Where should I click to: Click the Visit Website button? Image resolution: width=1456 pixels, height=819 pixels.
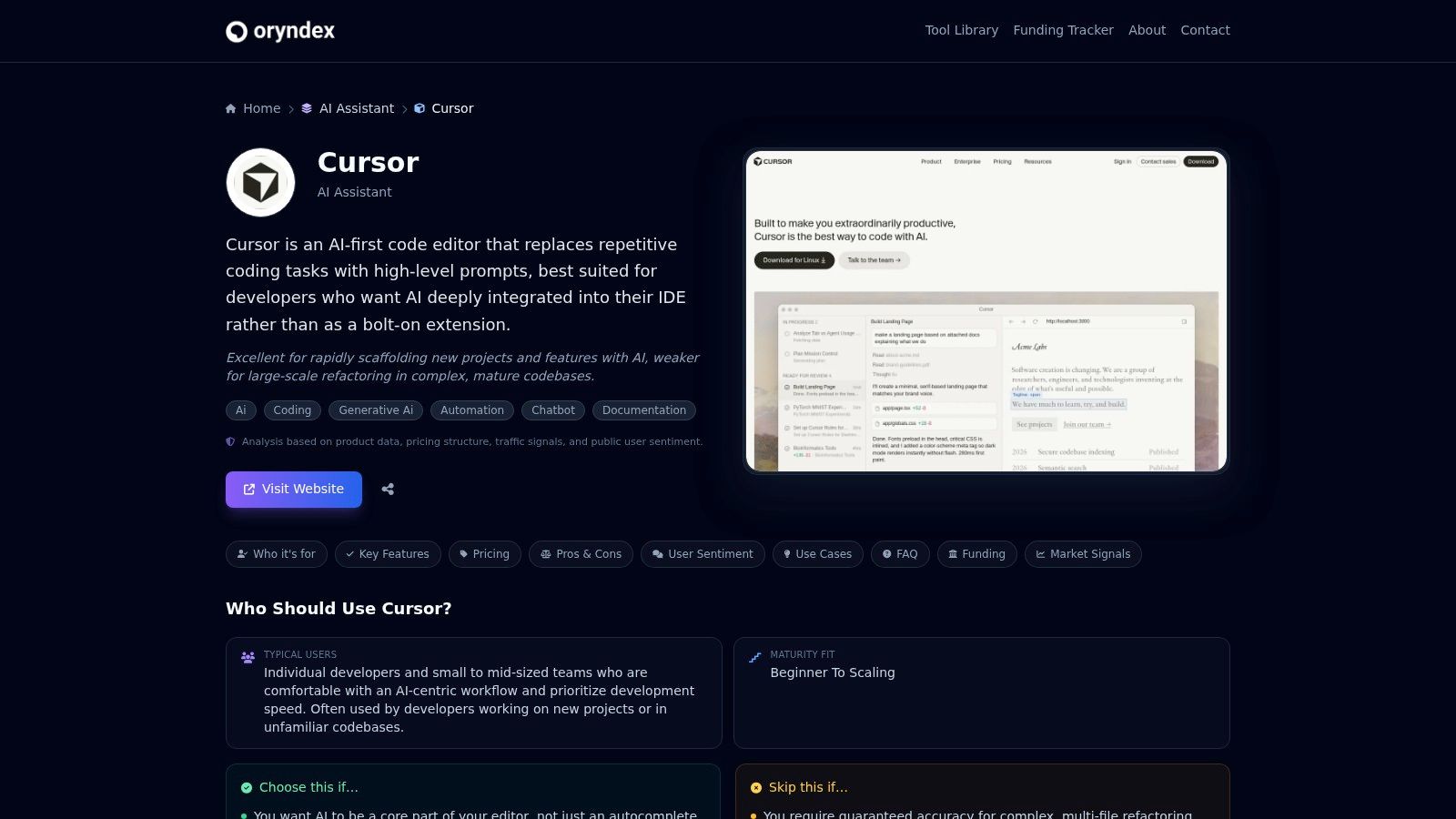[x=294, y=490]
